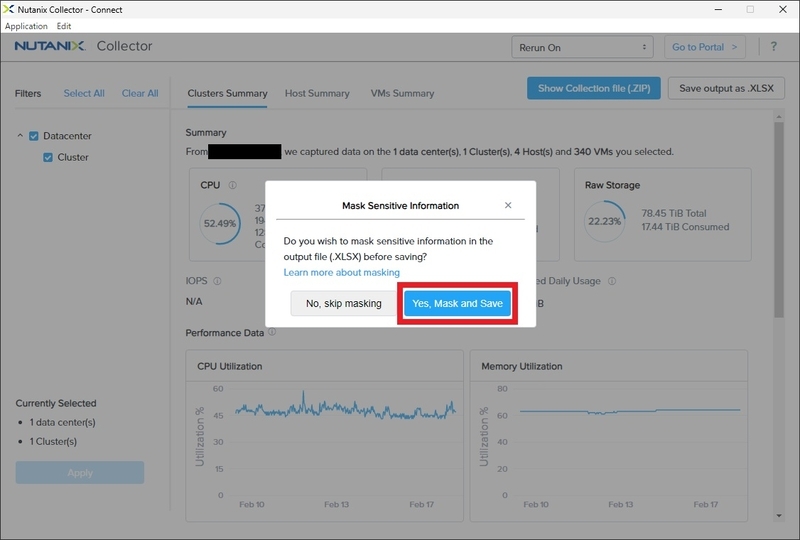
Task: Click the Performance Data info icon
Action: 272,332
